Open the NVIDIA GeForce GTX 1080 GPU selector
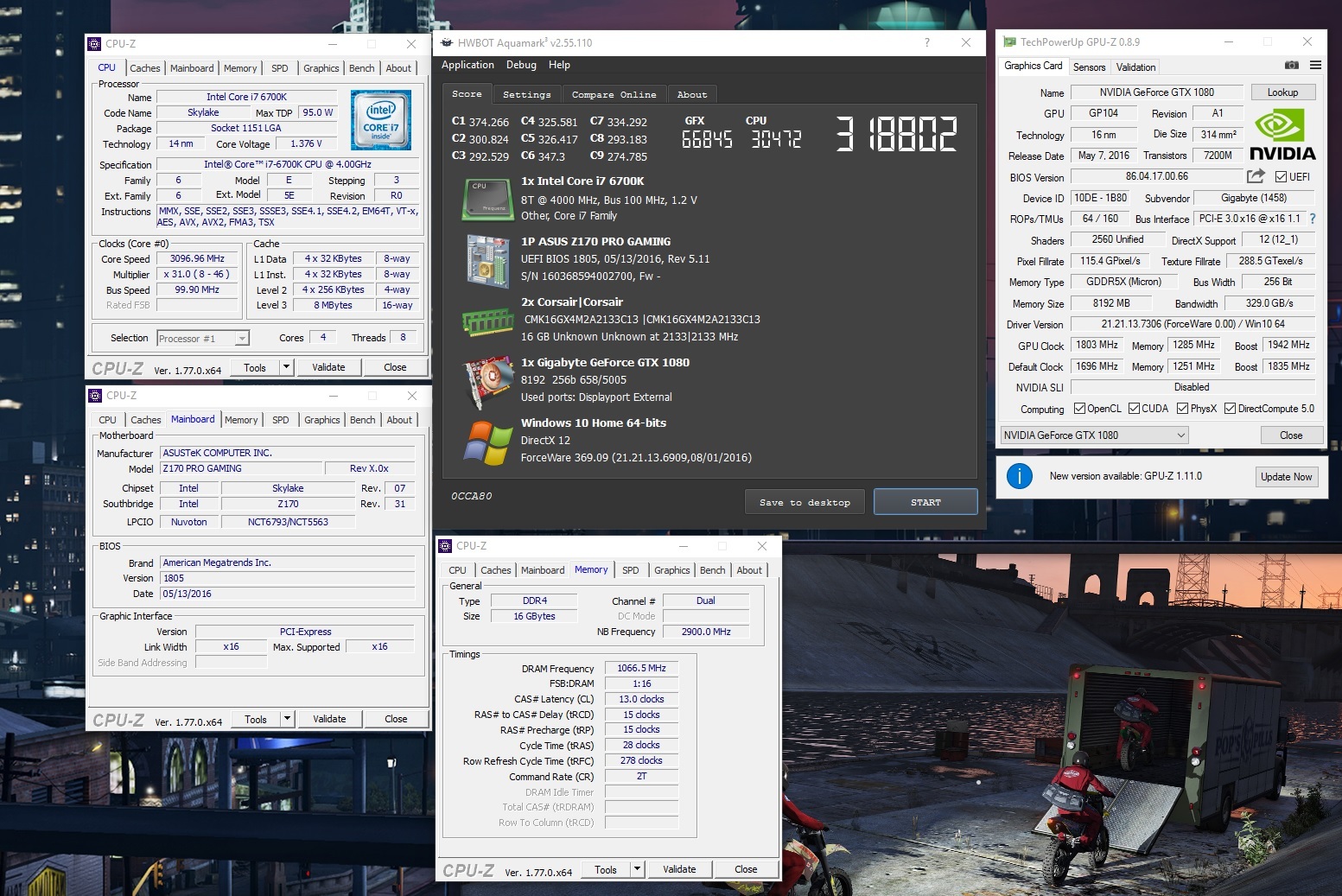Screen dimensions: 1342x896 [x=1094, y=435]
